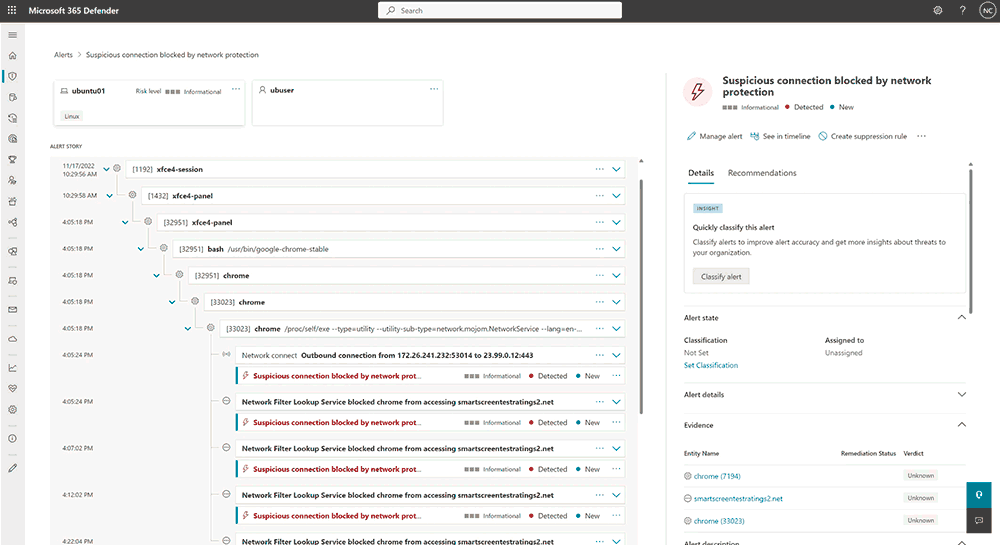Open the heart Health sidebar icon
1000x545 pixels.
[x=12, y=388]
